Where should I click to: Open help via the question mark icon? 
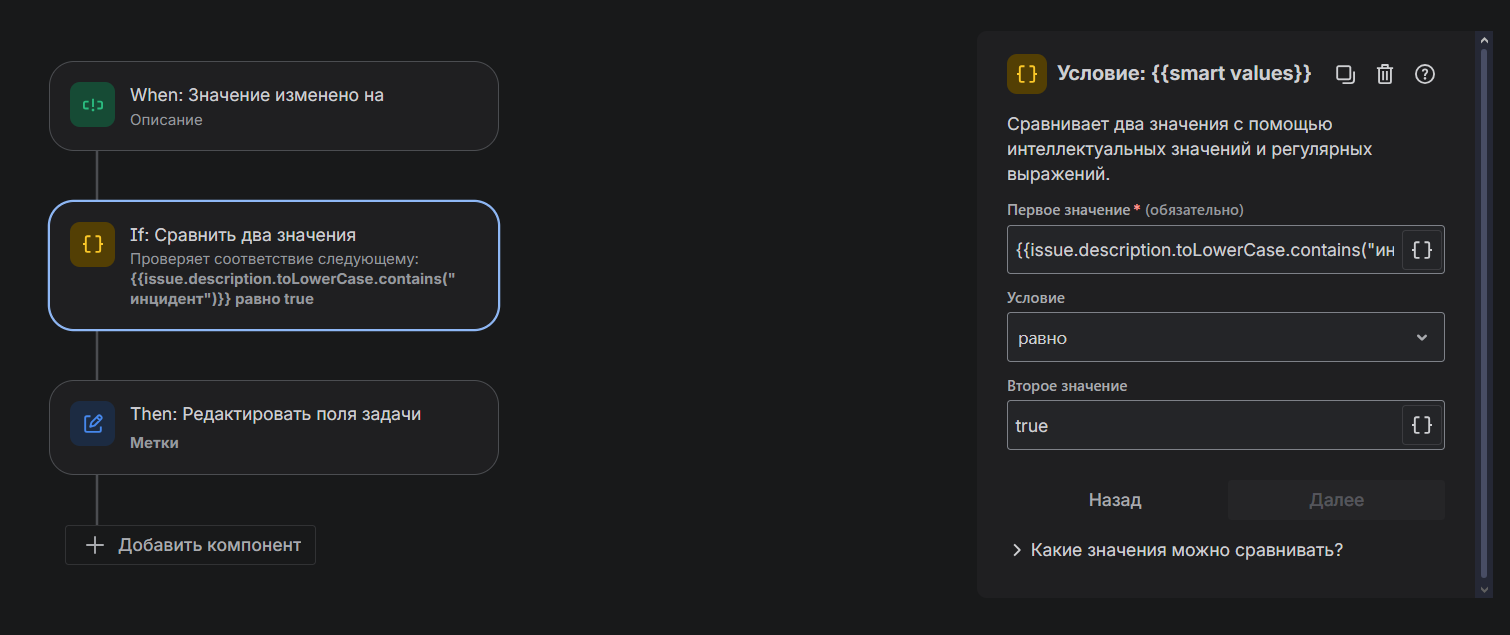click(1425, 74)
